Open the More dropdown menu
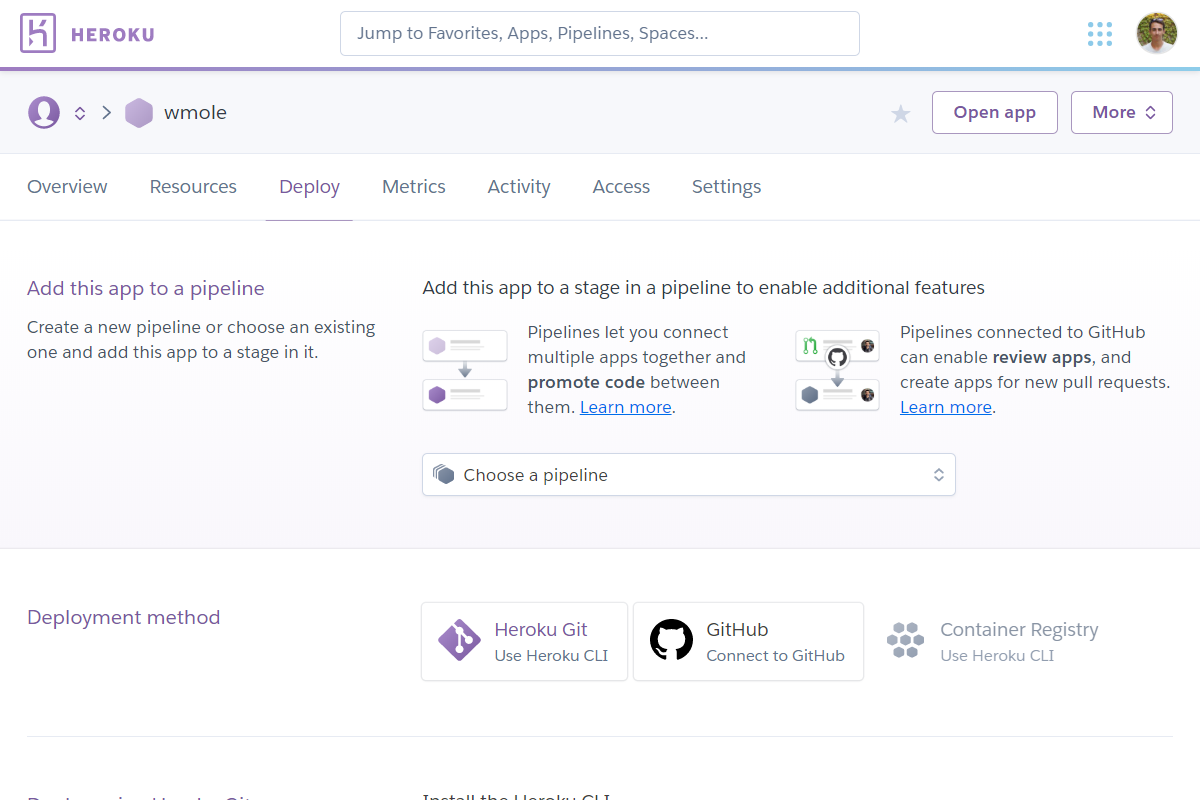1200x800 pixels. [1122, 113]
